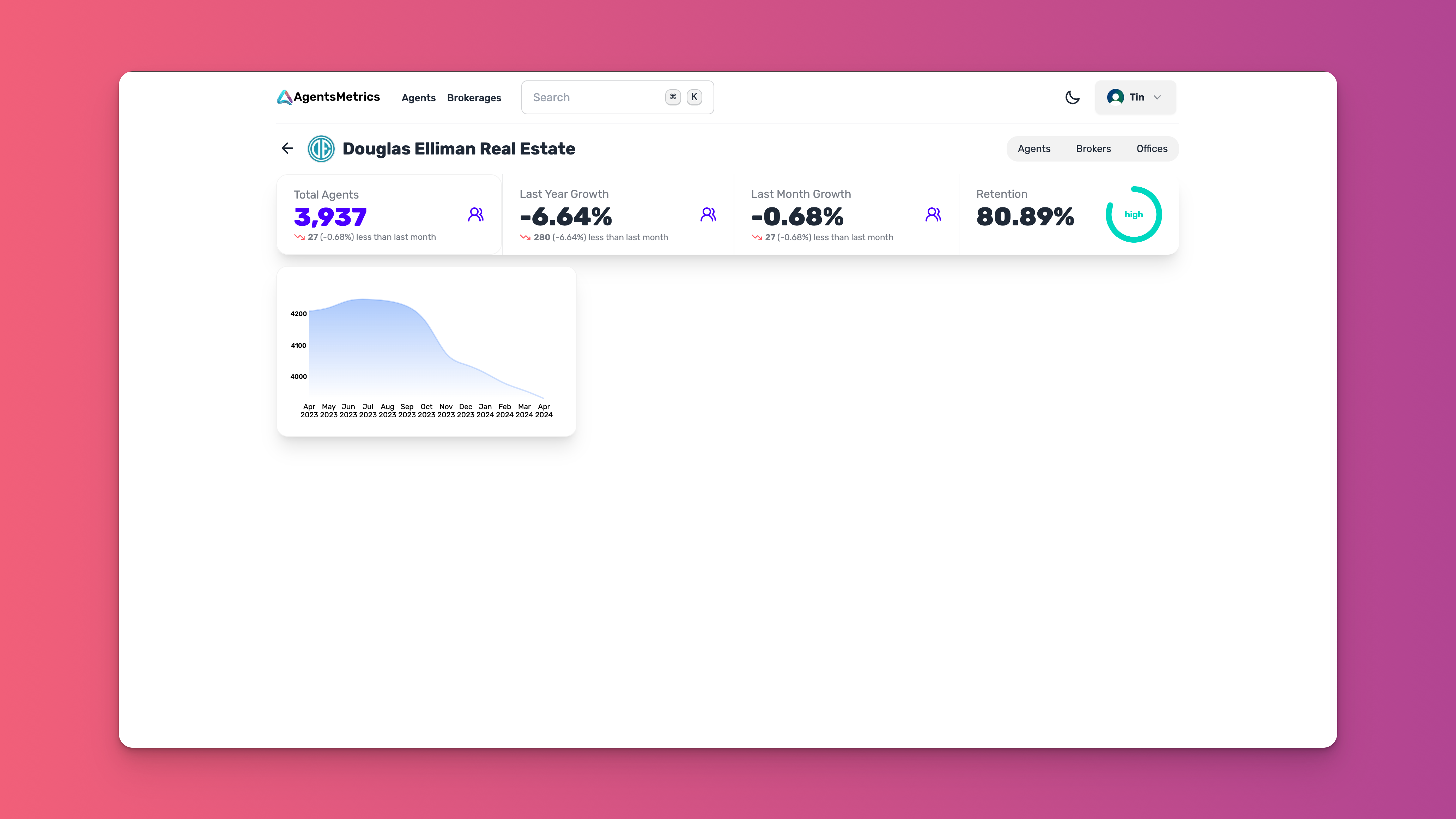Click the -6.64% growth value
Screen dimensions: 1456x819
[x=566, y=217]
